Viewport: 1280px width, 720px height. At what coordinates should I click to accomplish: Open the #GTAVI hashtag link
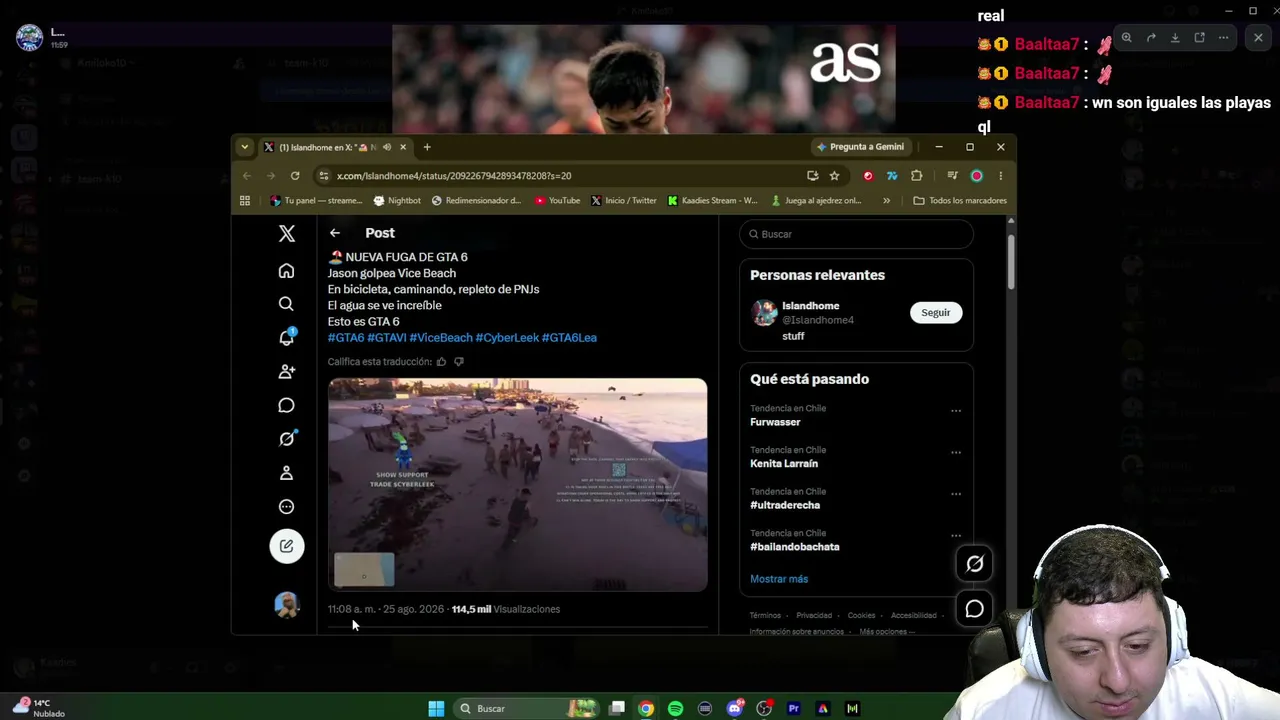point(387,338)
